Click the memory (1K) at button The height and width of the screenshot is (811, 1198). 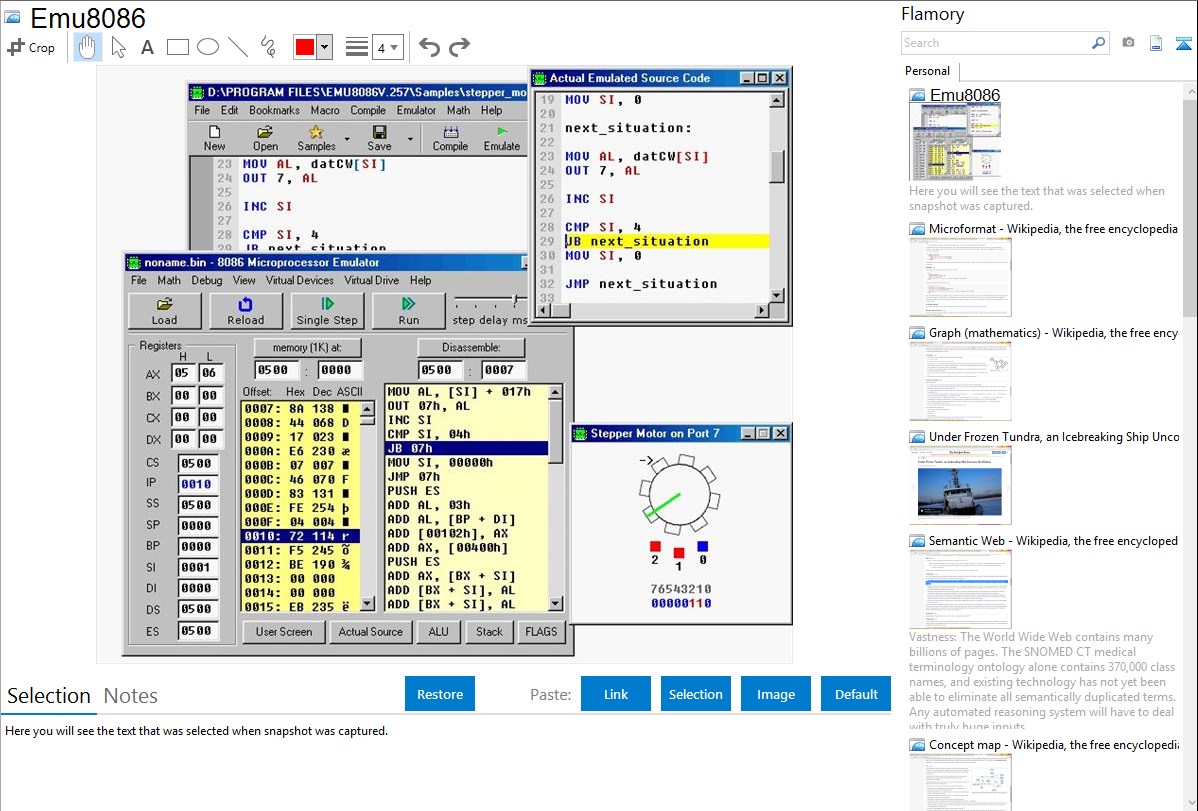307,348
